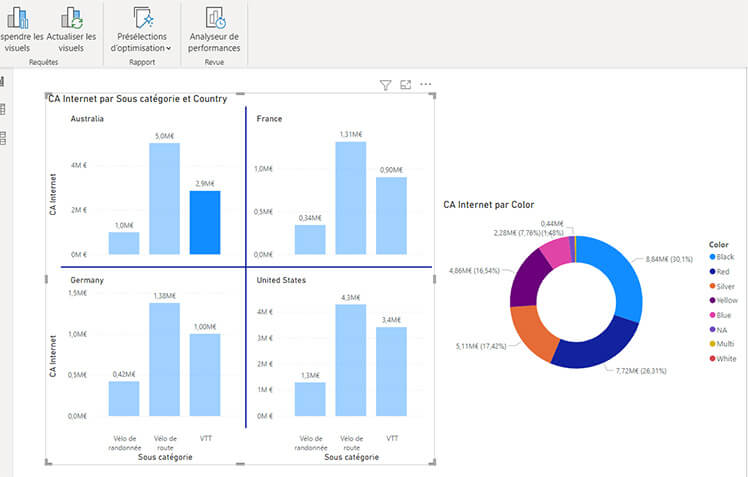
Task: Click the Australia panel header
Action: click(87, 119)
